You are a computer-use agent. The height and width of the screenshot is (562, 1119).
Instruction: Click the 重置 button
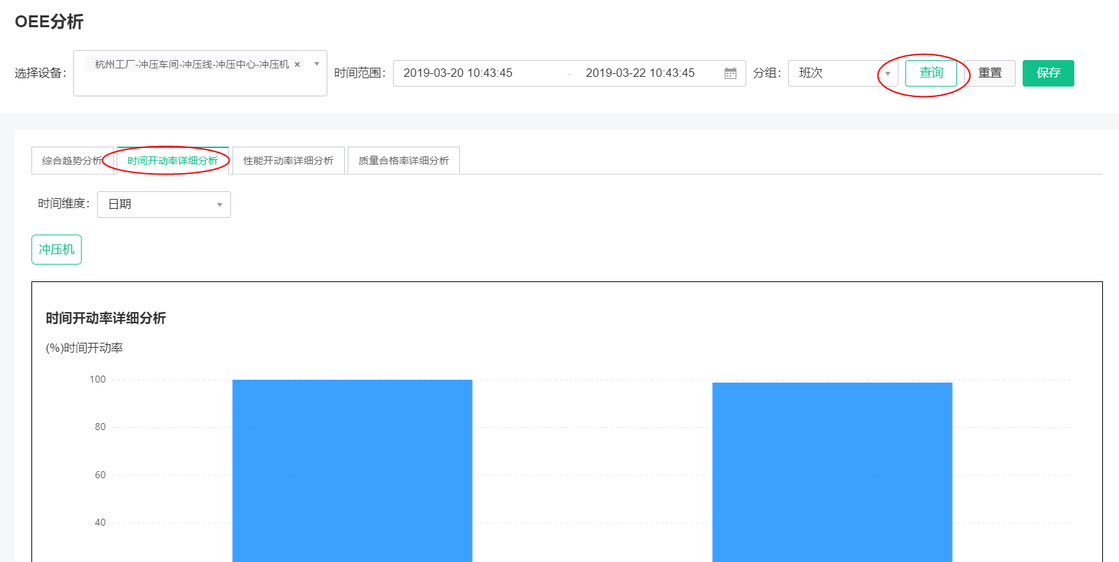(990, 73)
